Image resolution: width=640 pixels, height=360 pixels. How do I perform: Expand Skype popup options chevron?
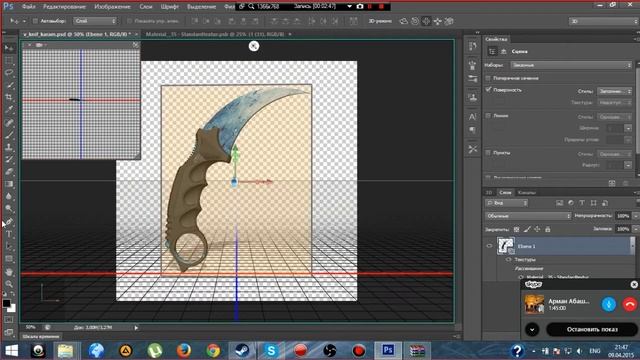[532, 329]
